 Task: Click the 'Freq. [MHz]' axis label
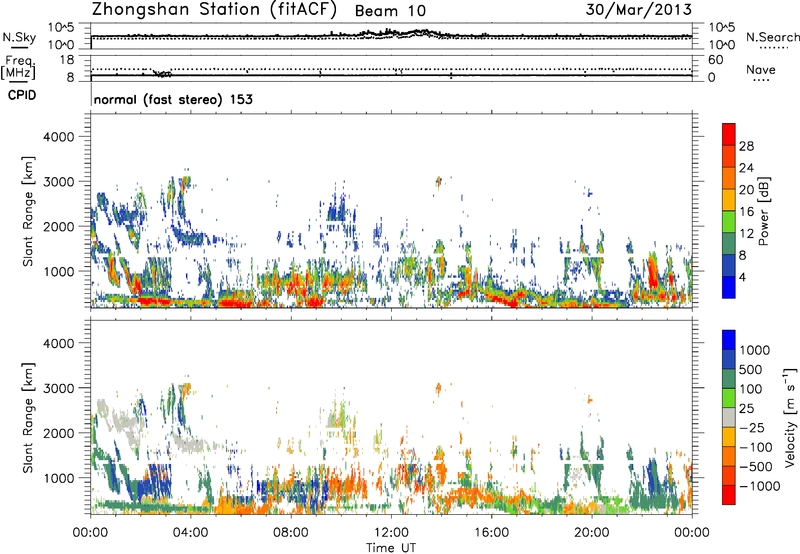(x=18, y=68)
